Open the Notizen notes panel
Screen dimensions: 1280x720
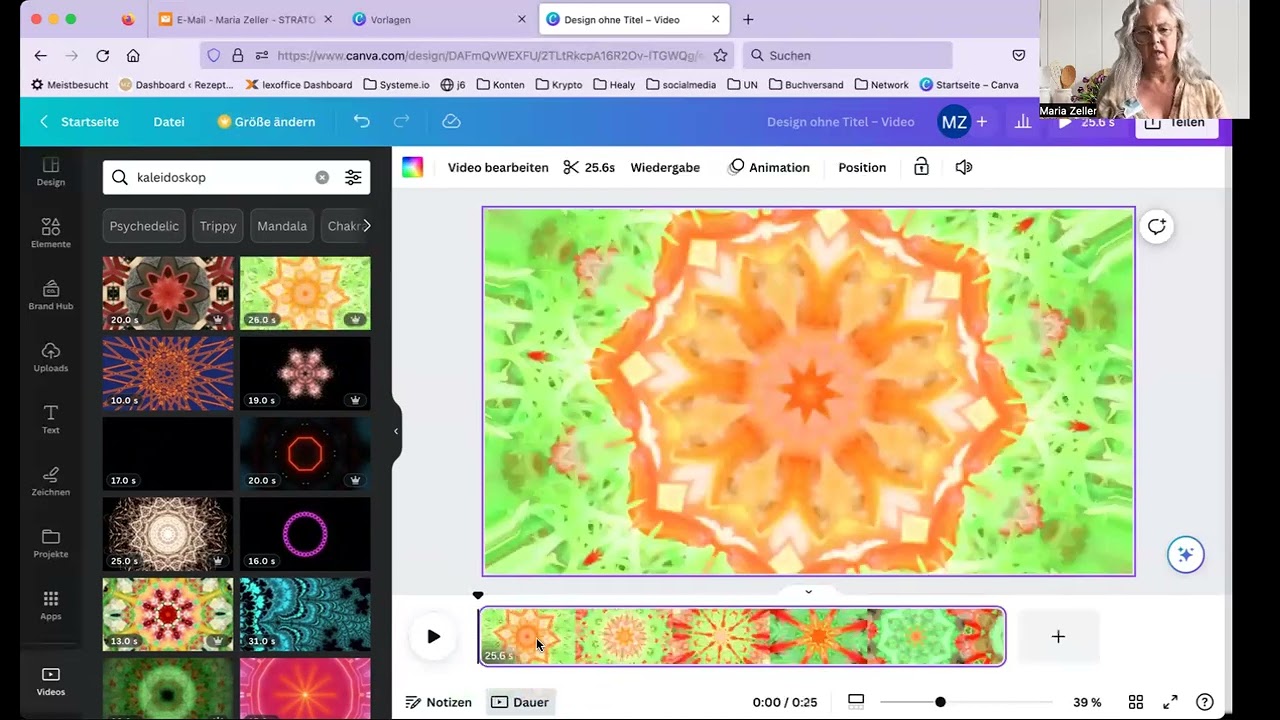(438, 702)
